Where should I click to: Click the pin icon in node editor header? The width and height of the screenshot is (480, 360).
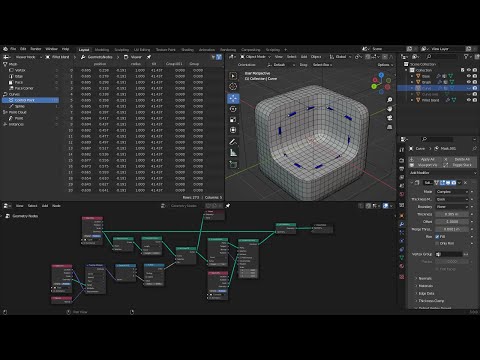pyautogui.click(x=228, y=206)
